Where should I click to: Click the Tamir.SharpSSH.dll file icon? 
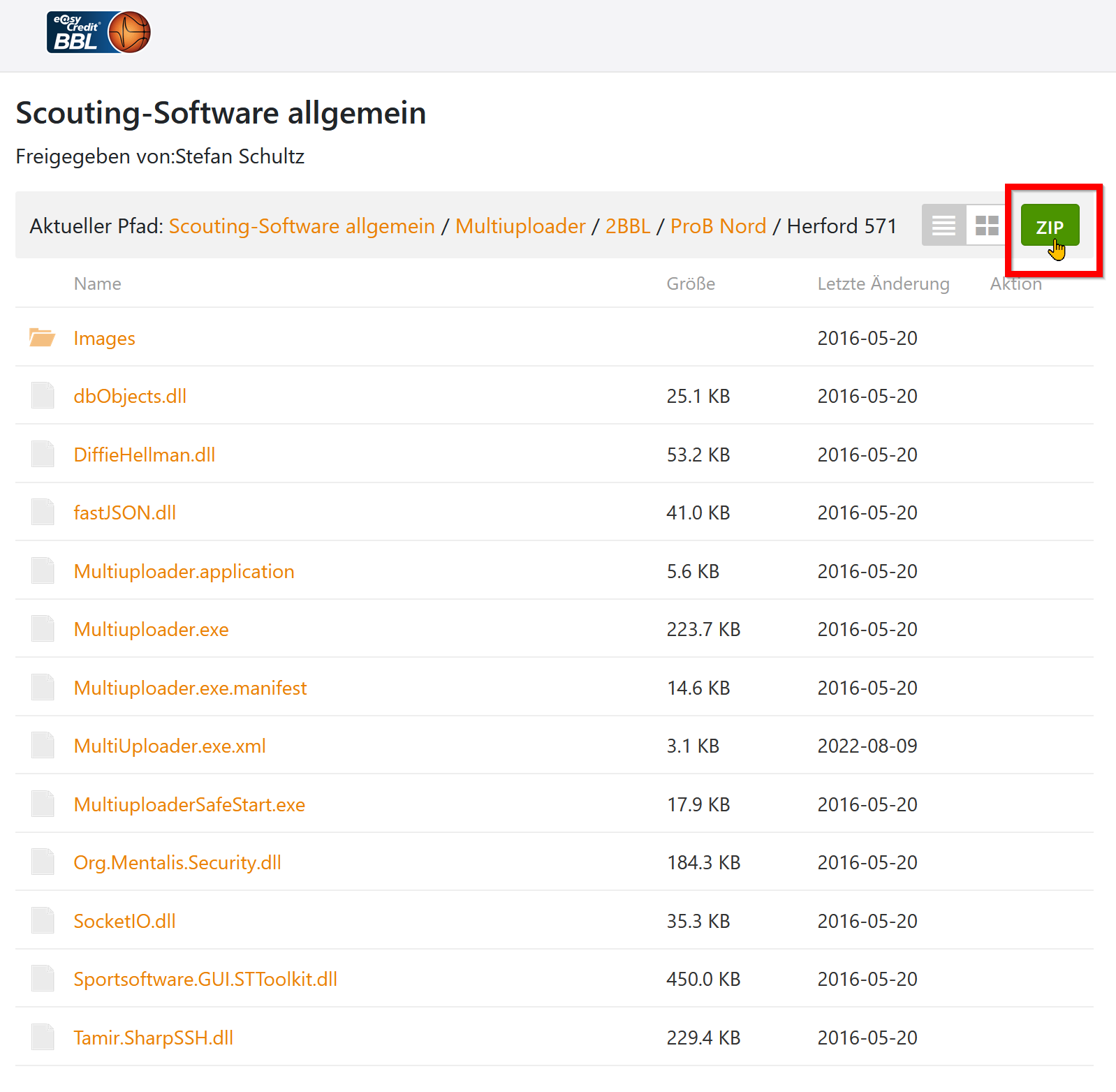43,1038
